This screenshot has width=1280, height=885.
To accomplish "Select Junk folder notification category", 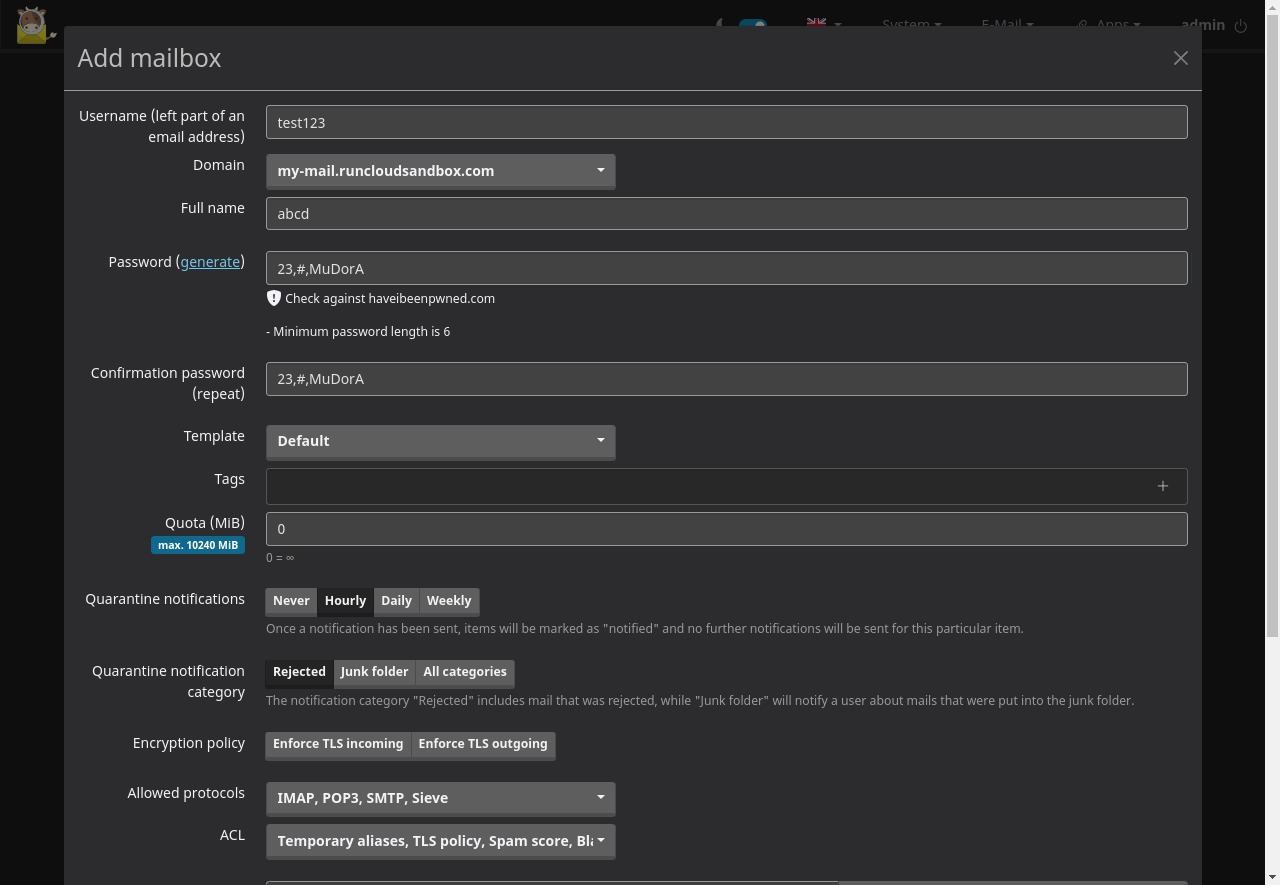I will [x=374, y=672].
